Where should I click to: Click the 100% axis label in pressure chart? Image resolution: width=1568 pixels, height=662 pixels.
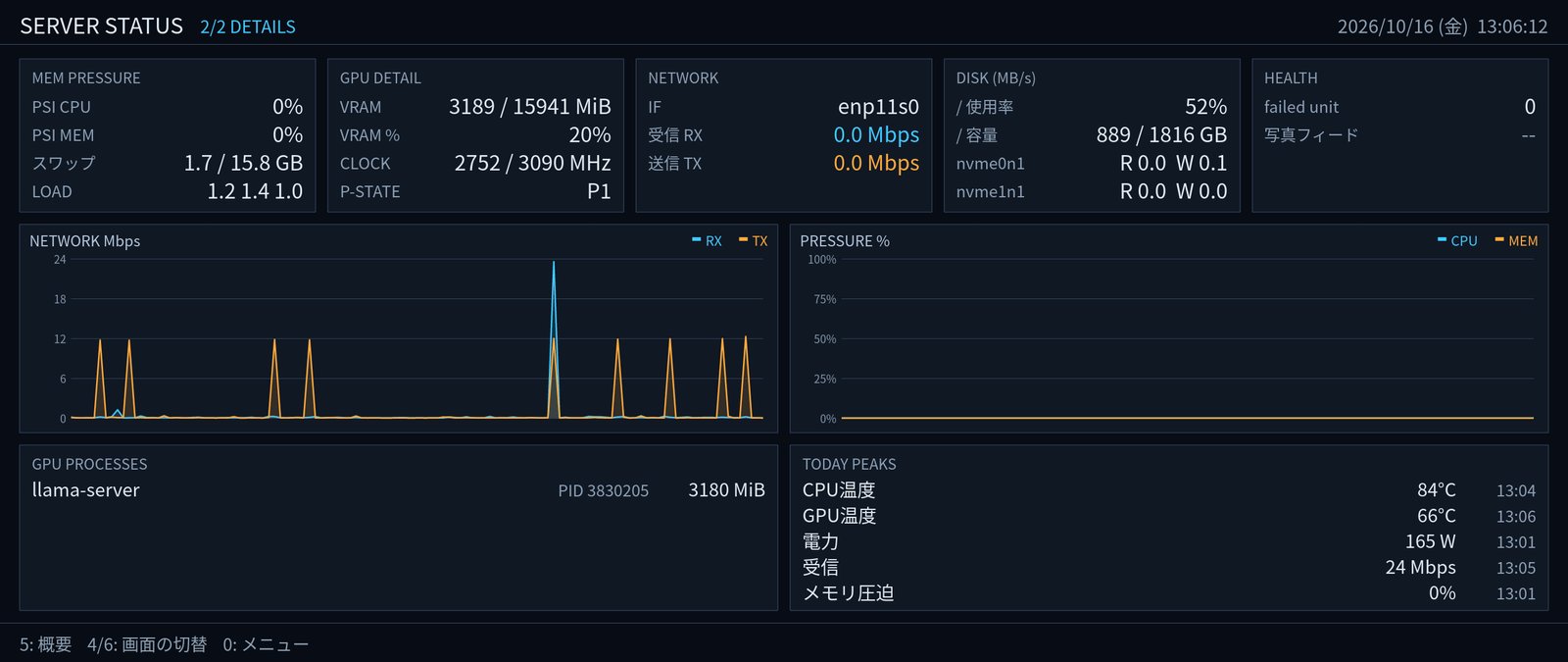(x=822, y=260)
